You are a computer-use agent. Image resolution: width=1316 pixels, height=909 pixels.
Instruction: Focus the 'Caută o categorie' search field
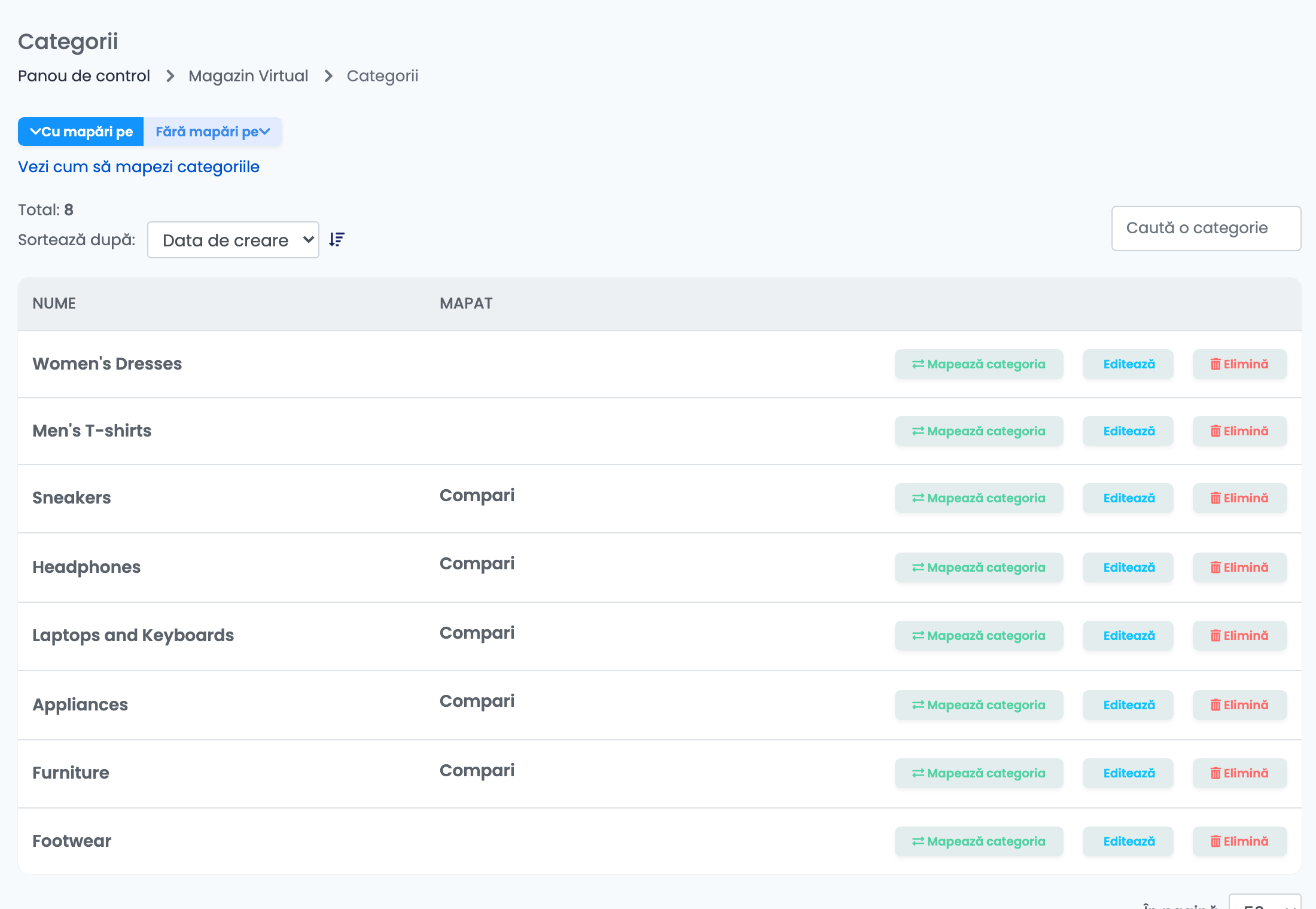[x=1206, y=228]
